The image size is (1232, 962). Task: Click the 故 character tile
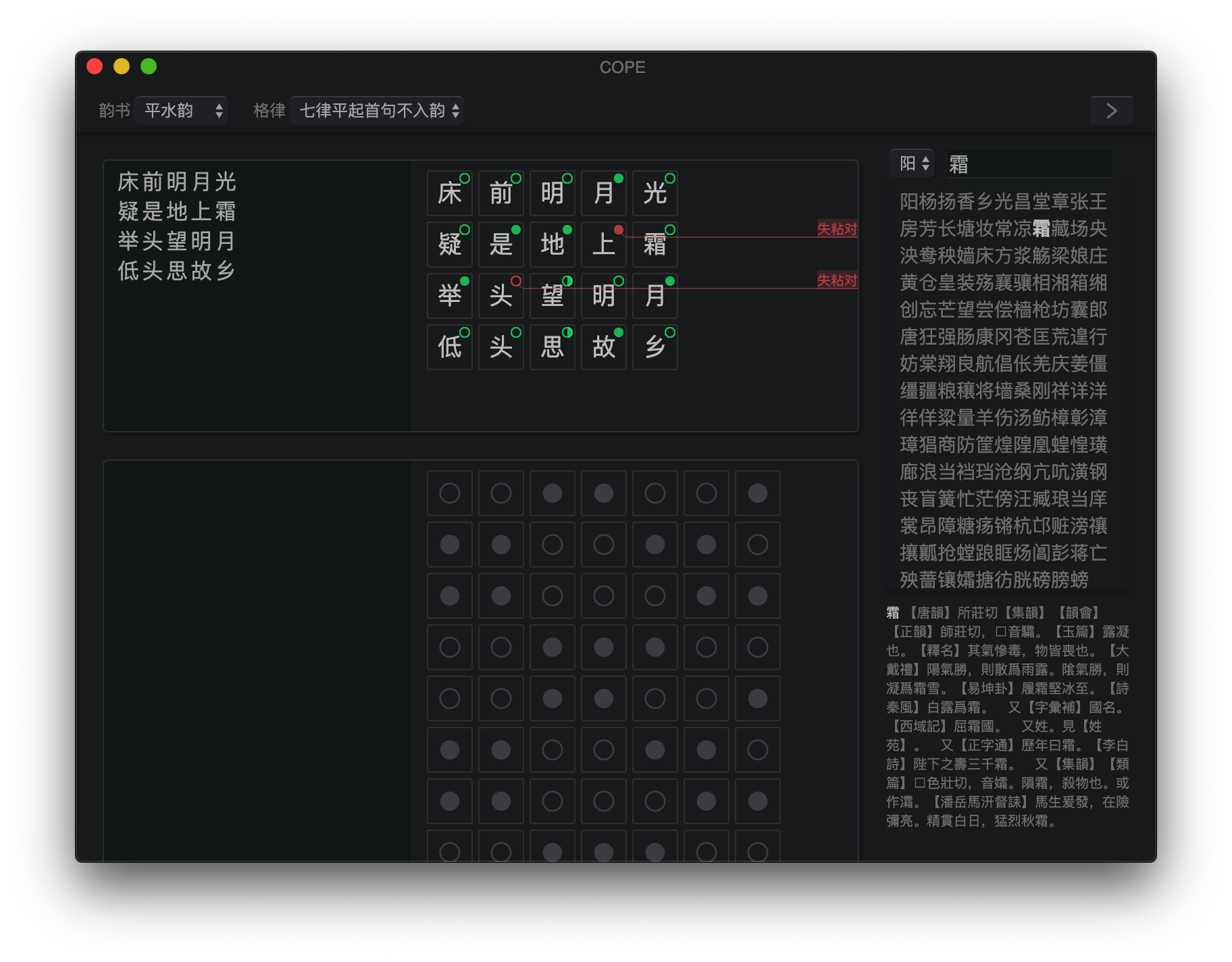pos(603,347)
